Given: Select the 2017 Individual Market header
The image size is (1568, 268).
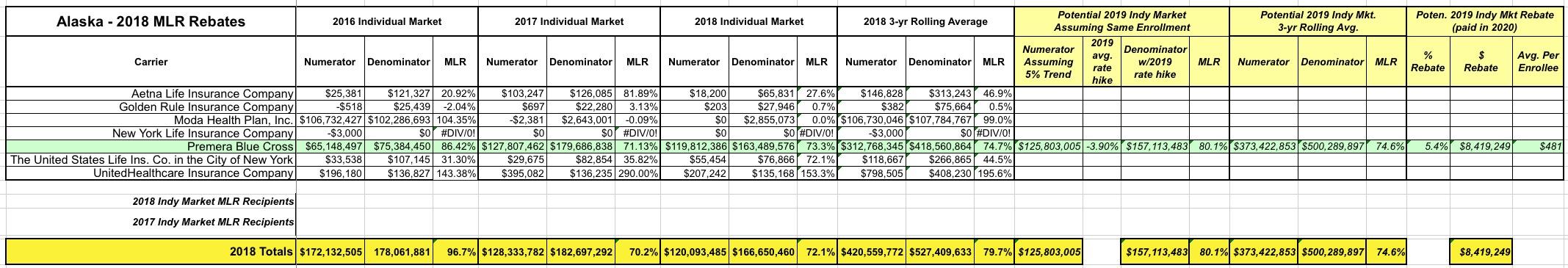Looking at the screenshot, I should (569, 22).
